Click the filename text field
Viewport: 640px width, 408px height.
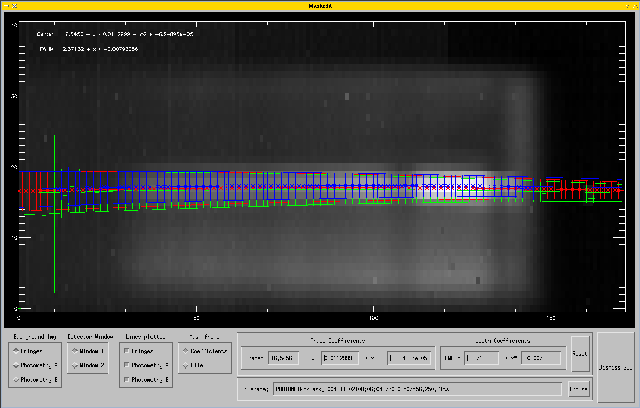tap(417, 389)
